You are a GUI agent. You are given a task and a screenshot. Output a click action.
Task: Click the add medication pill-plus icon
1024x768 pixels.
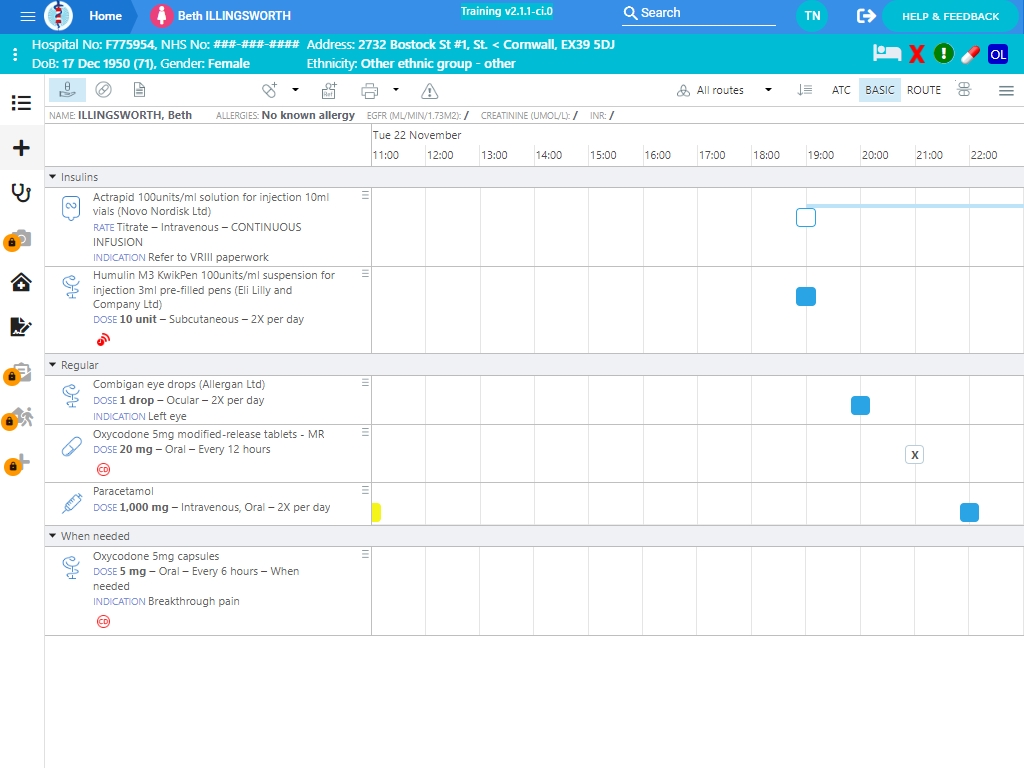tap(270, 90)
